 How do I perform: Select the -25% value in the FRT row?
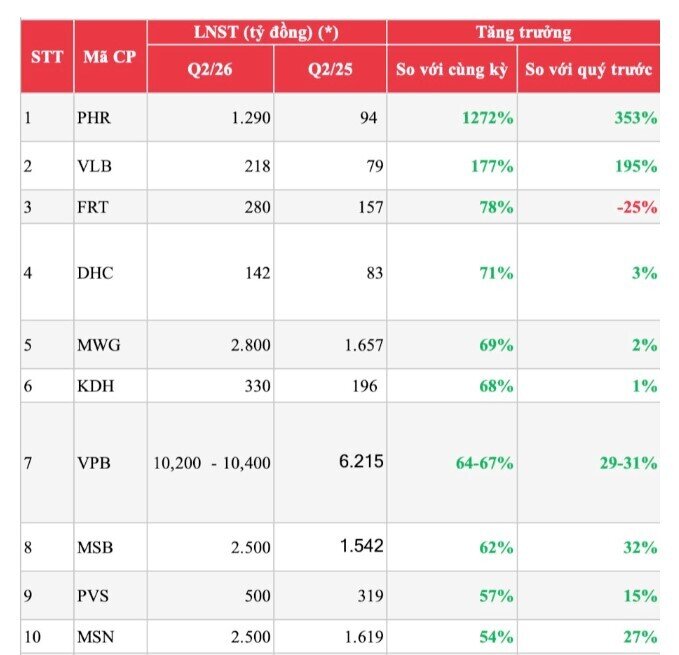coord(637,207)
